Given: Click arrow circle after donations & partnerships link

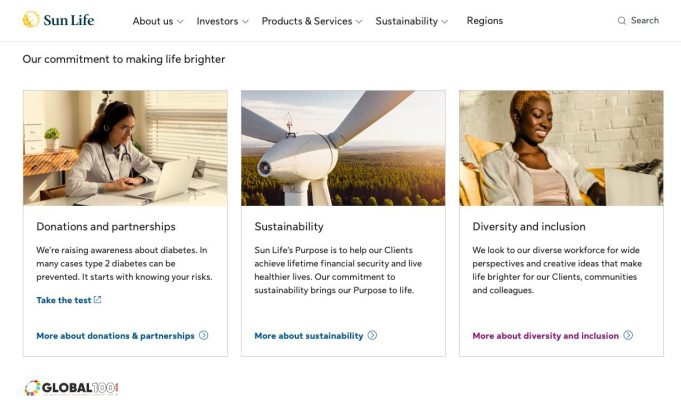Looking at the screenshot, I should pos(203,335).
